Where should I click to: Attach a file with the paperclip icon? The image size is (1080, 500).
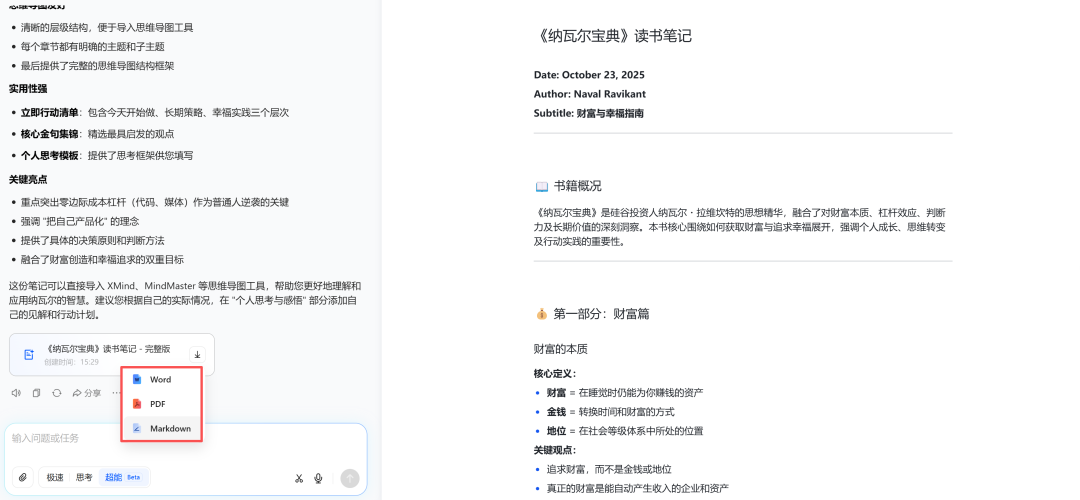[x=23, y=477]
